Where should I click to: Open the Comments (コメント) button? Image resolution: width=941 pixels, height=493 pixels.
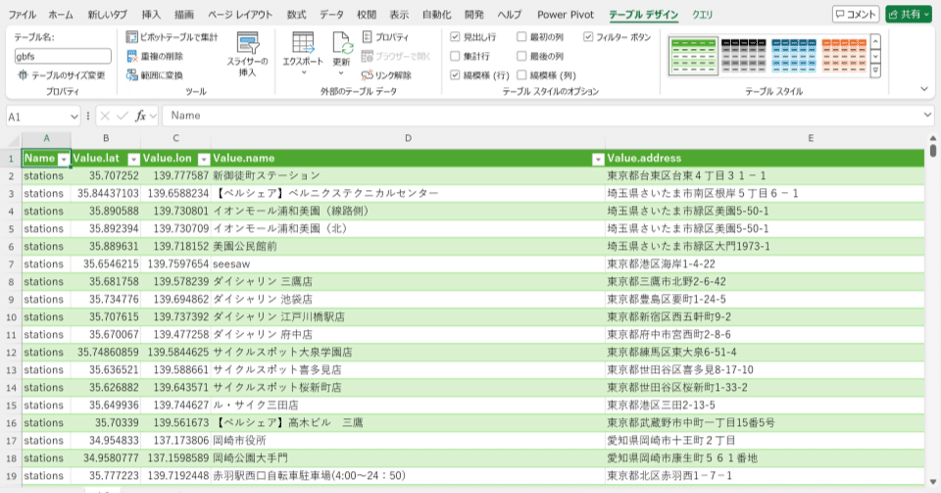tap(855, 14)
